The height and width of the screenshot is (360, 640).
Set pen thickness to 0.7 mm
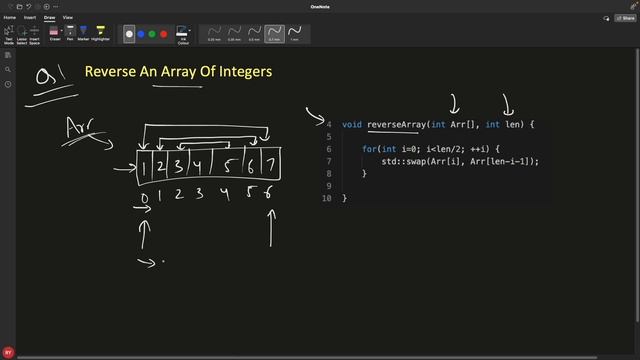coord(274,34)
